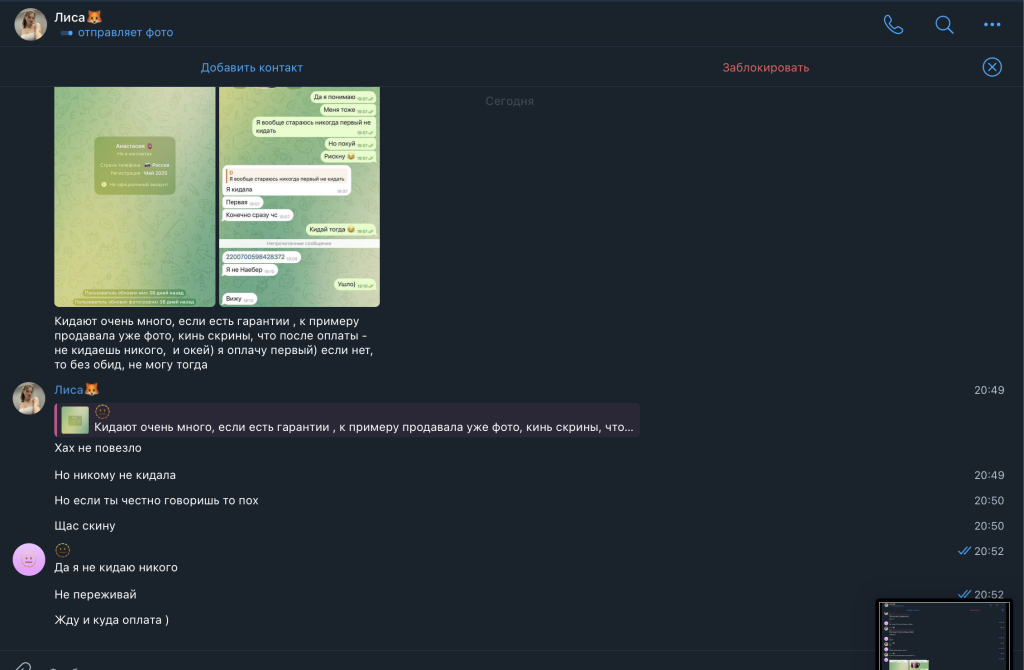Click Лиса's avatar beside 20:49 message

point(29,398)
